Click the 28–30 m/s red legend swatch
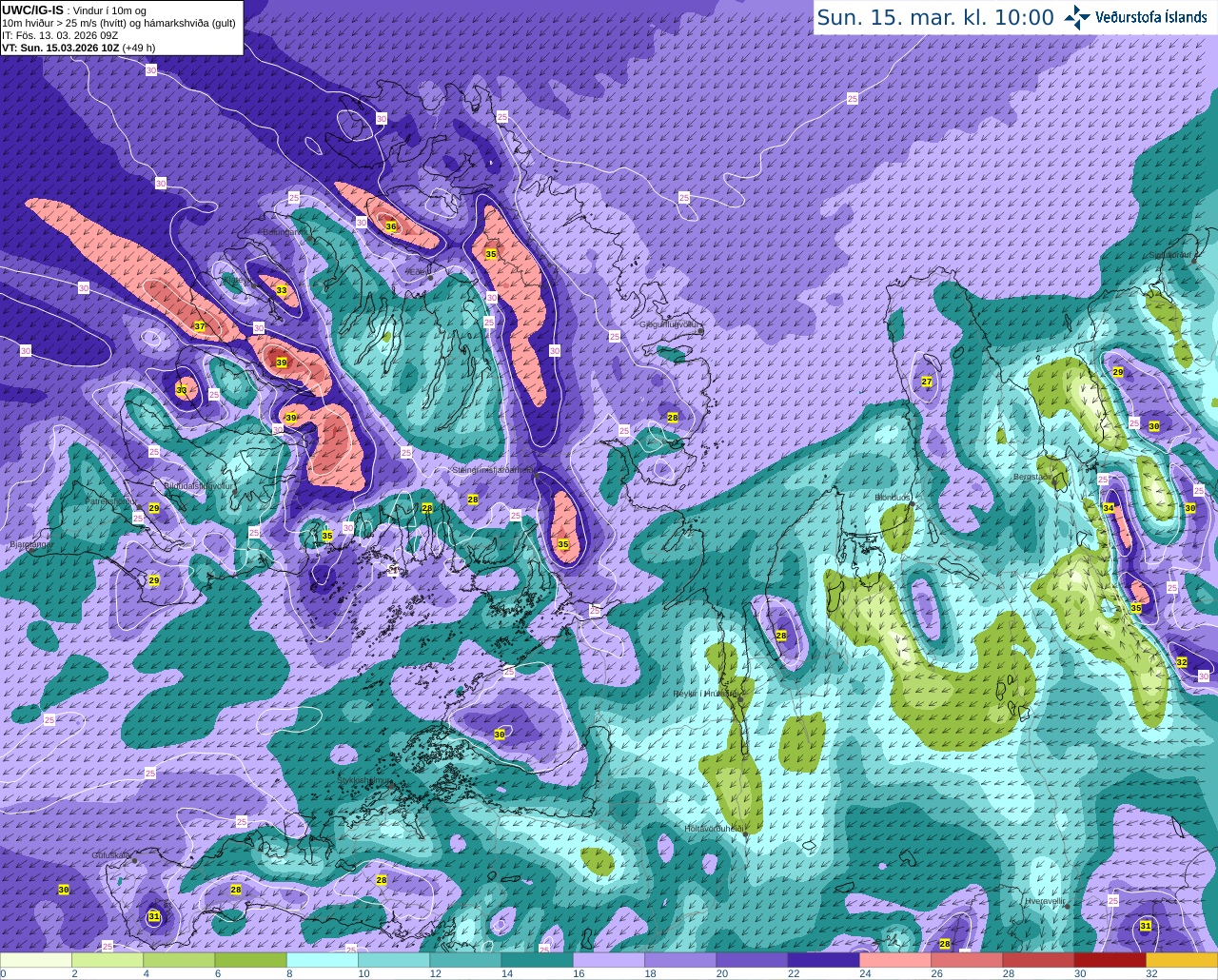Screen dimensions: 1218x980 [x=1038, y=960]
